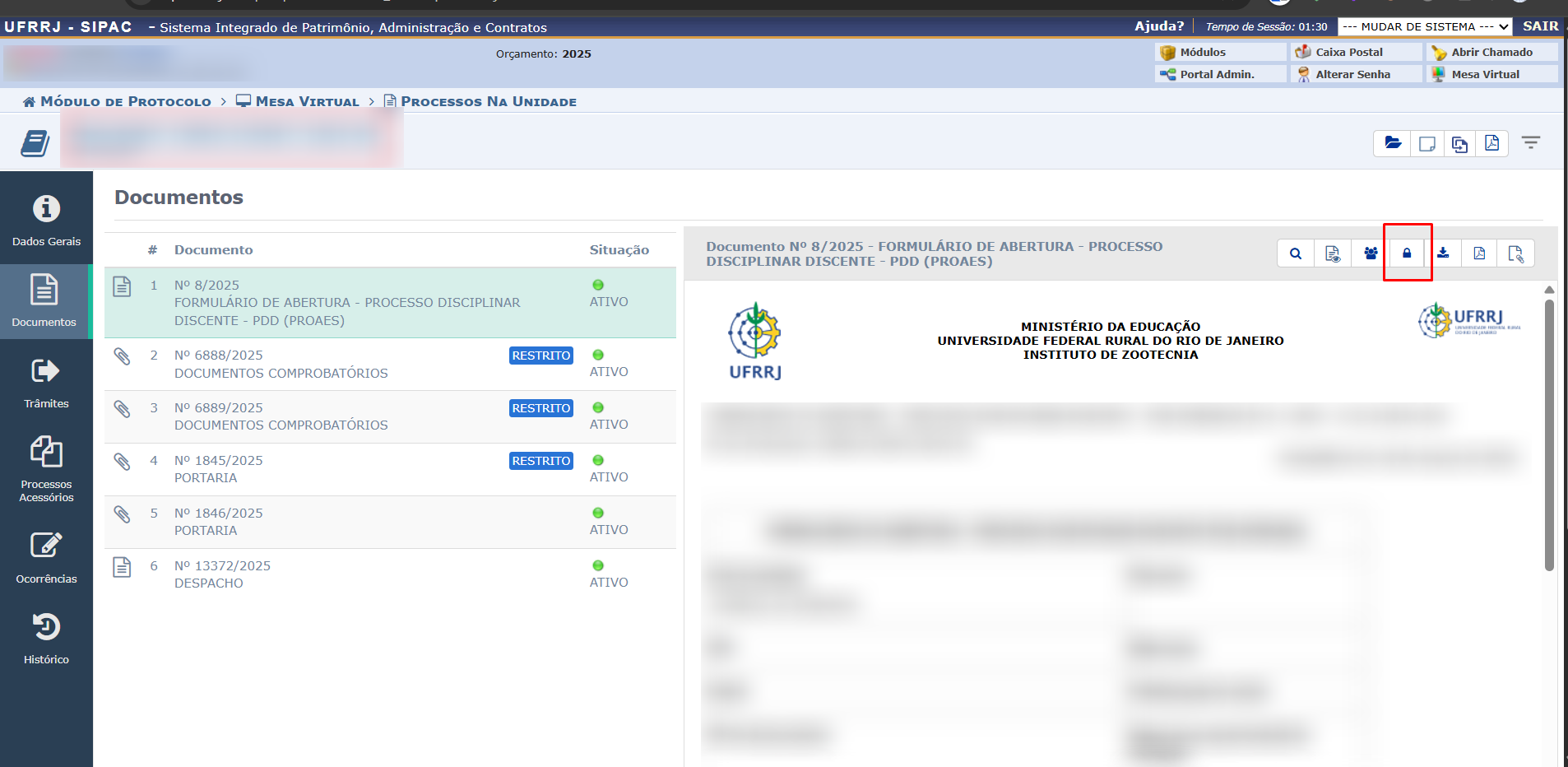Image resolution: width=1568 pixels, height=767 pixels.
Task: Click the open folder icon in process toolbar
Action: click(1393, 143)
